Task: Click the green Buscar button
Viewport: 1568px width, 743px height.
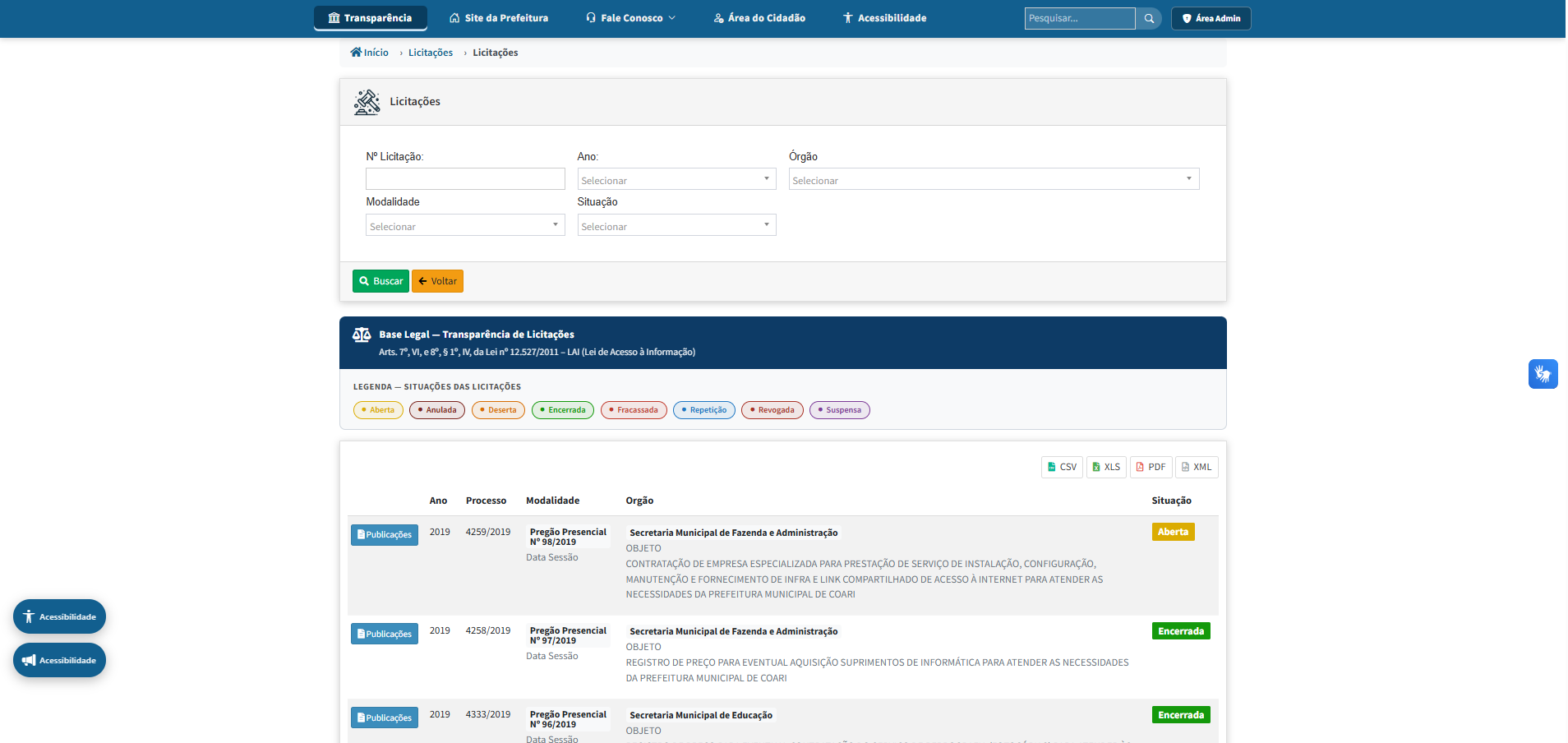Action: tap(380, 281)
